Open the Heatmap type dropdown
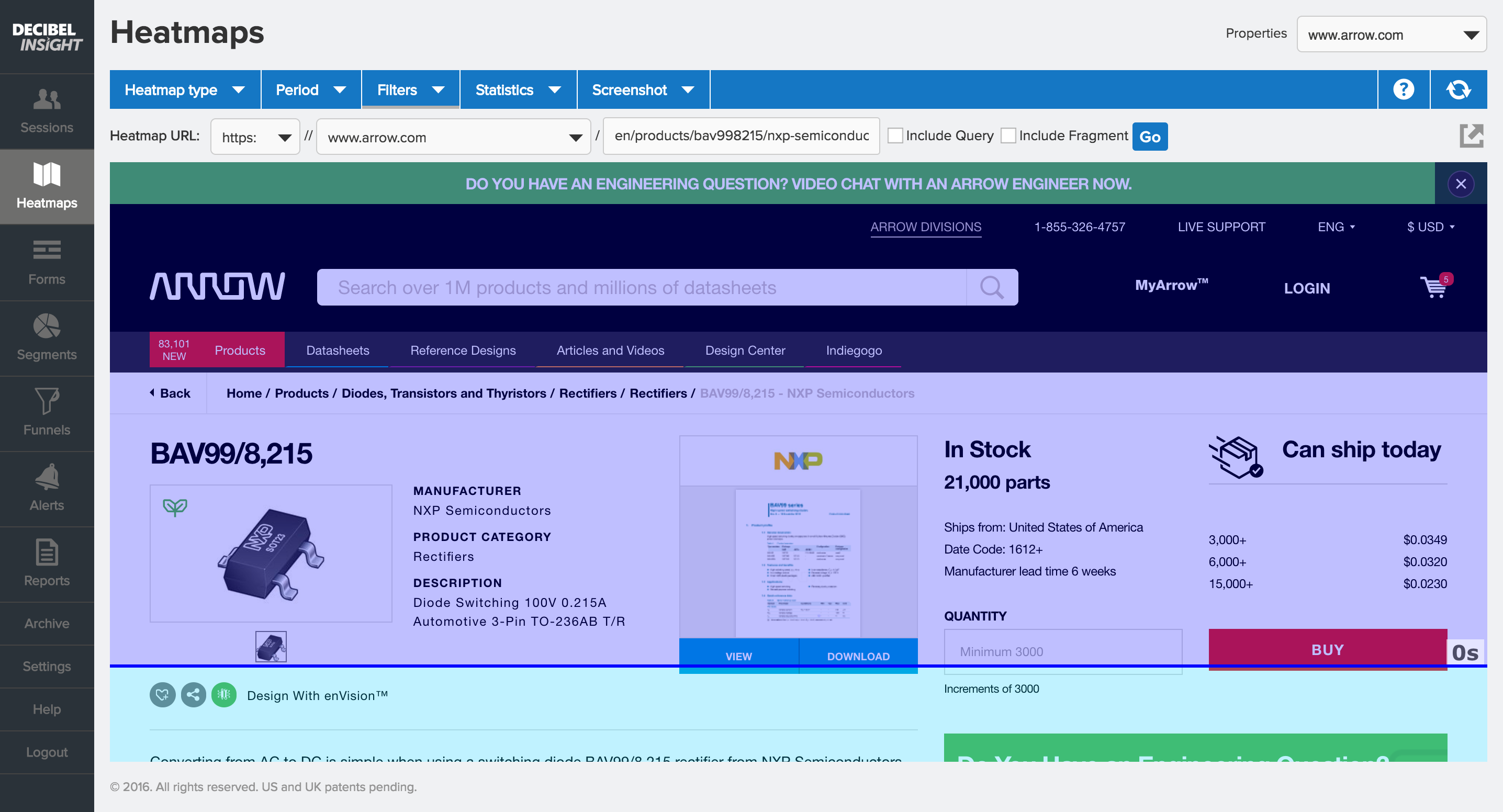This screenshot has width=1503, height=812. click(x=184, y=89)
